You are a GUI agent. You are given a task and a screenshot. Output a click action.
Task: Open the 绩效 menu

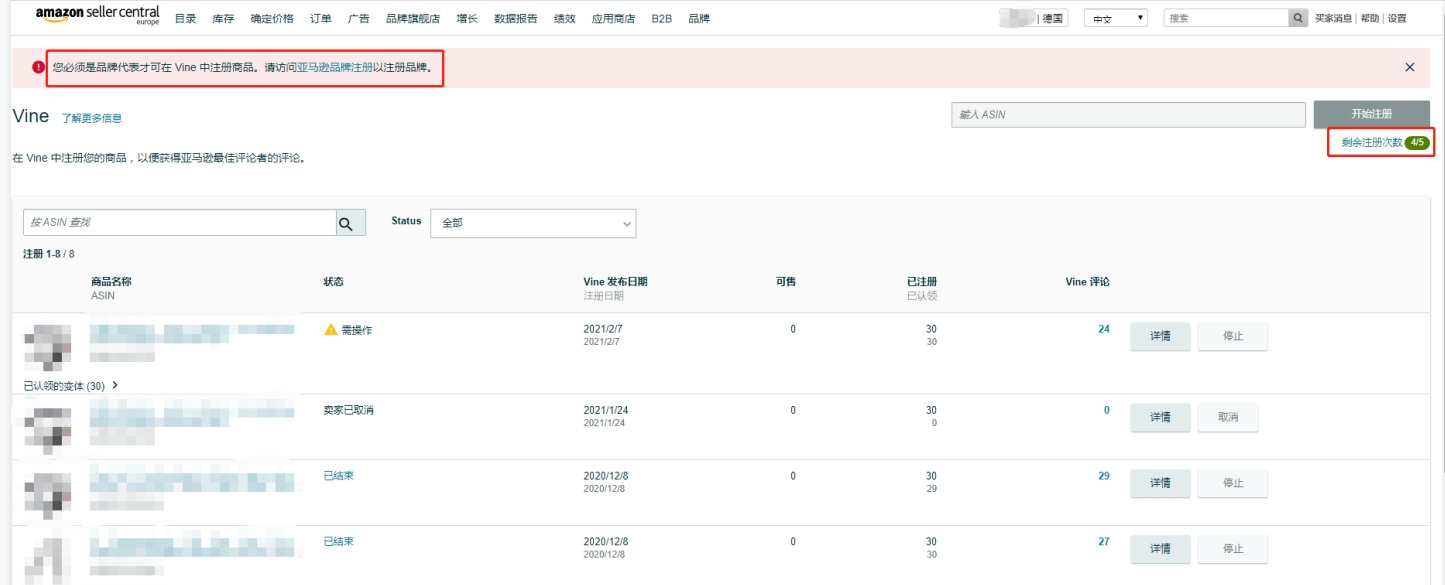click(565, 18)
